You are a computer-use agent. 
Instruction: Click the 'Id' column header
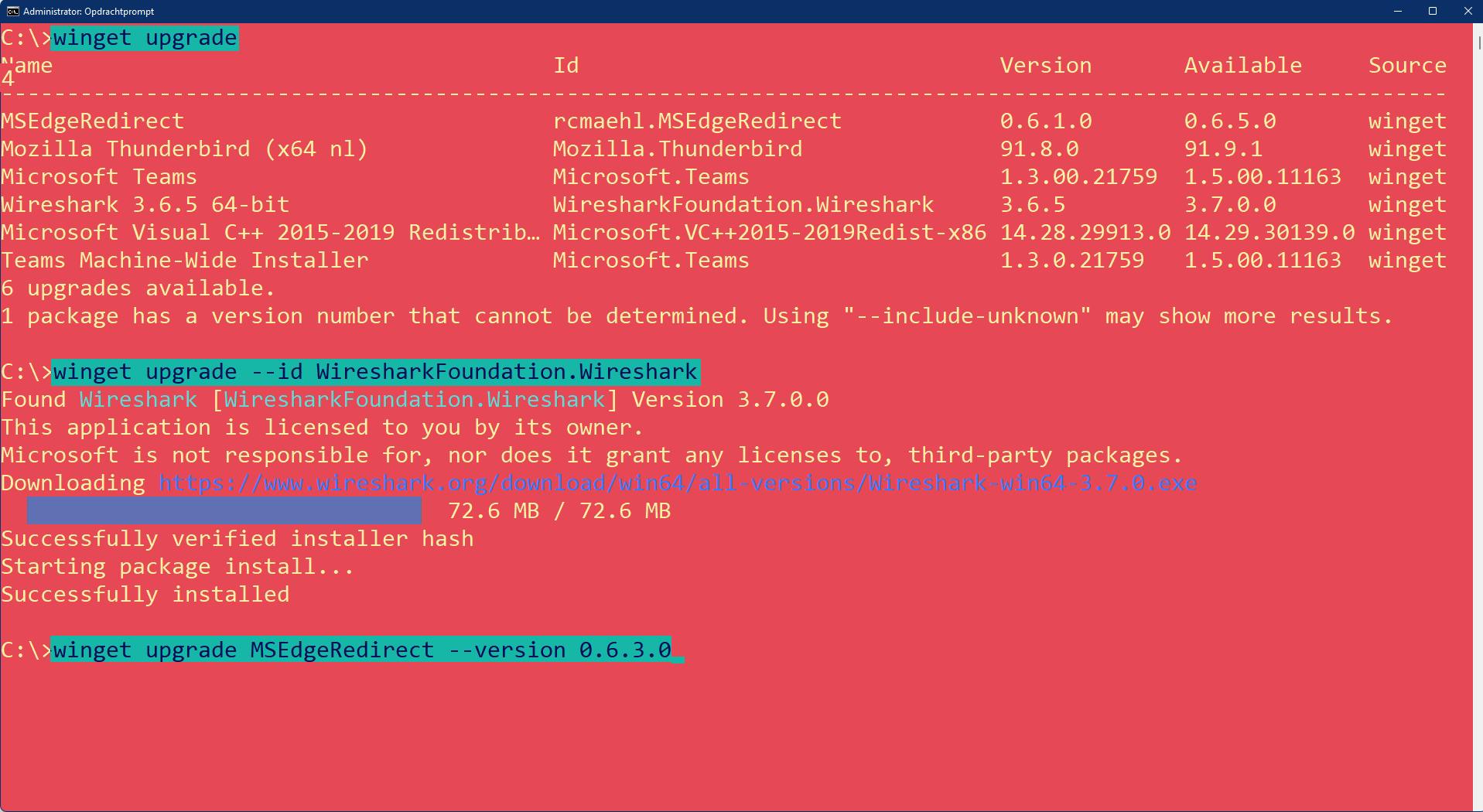566,66
